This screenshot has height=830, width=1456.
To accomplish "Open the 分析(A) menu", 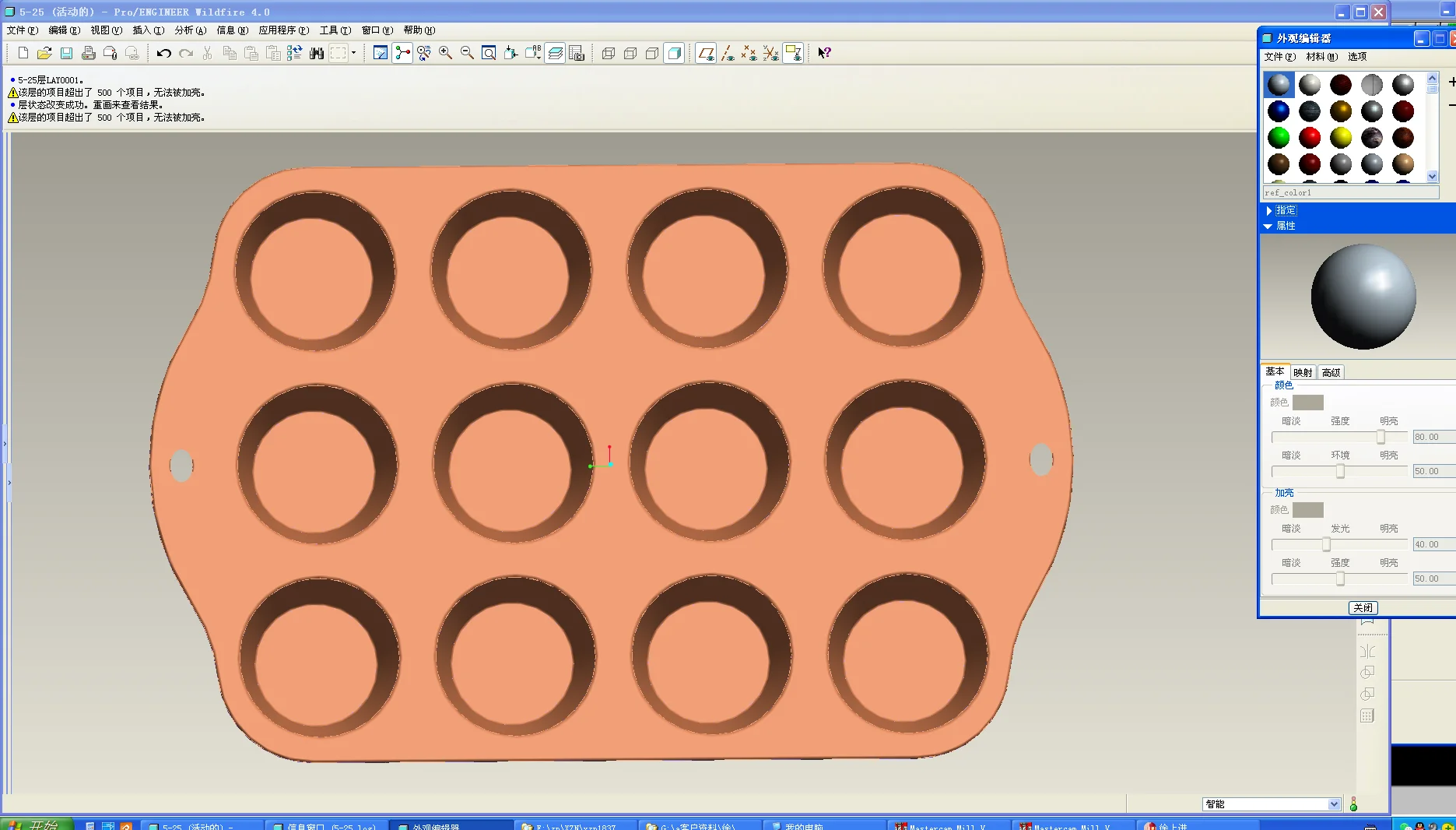I will [190, 30].
